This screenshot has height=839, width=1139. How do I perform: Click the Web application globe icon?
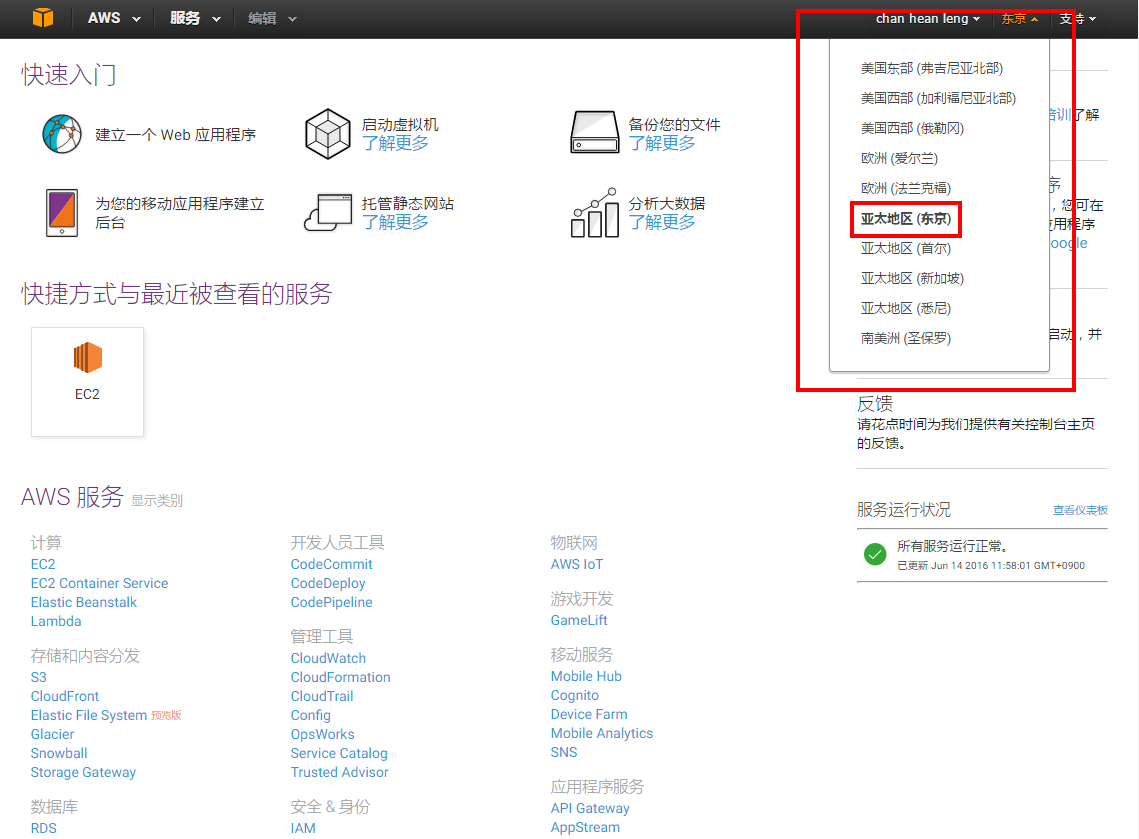click(x=62, y=134)
